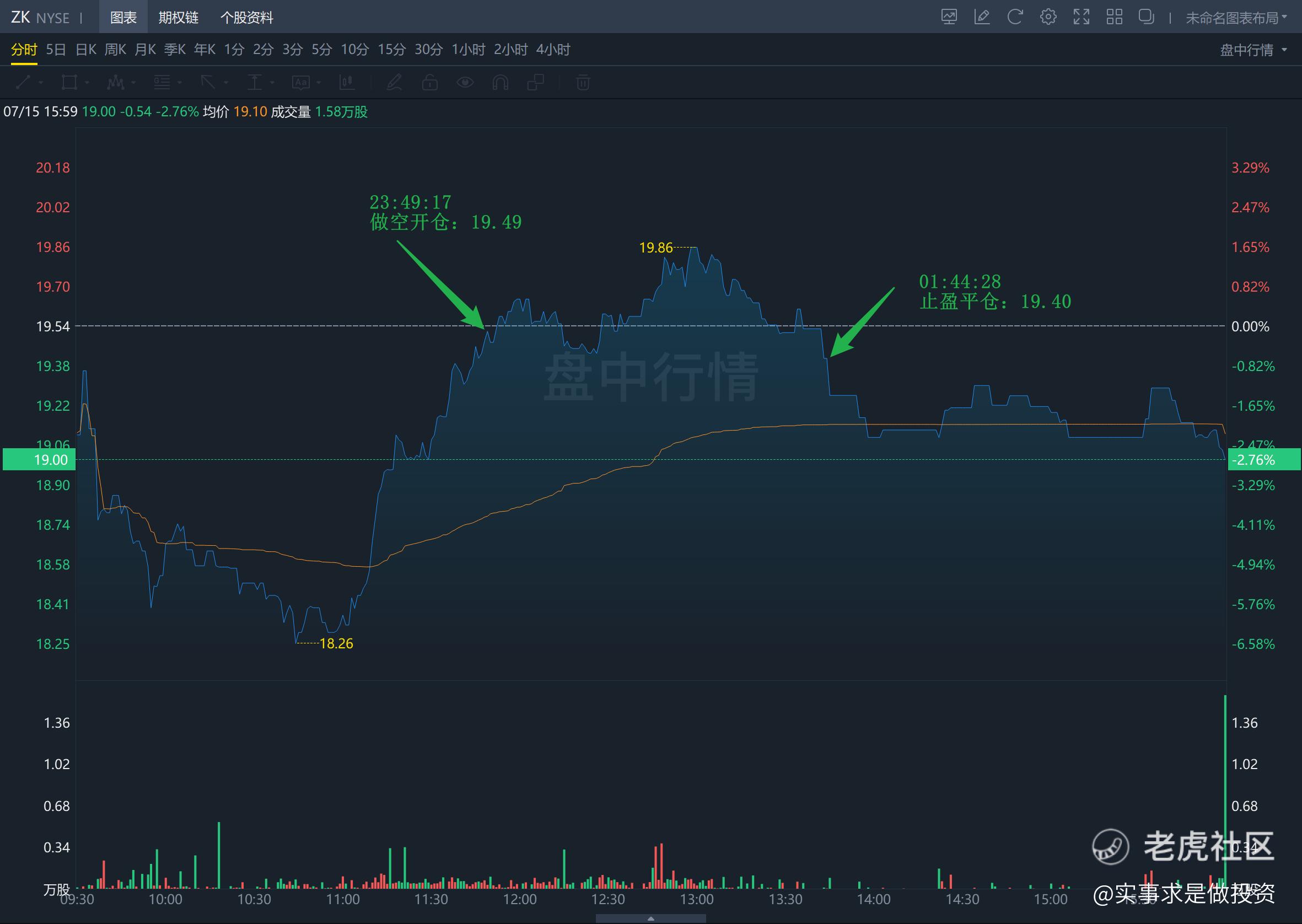Toggle the lock drawings icon
Viewport: 1302px width, 924px height.
[429, 83]
